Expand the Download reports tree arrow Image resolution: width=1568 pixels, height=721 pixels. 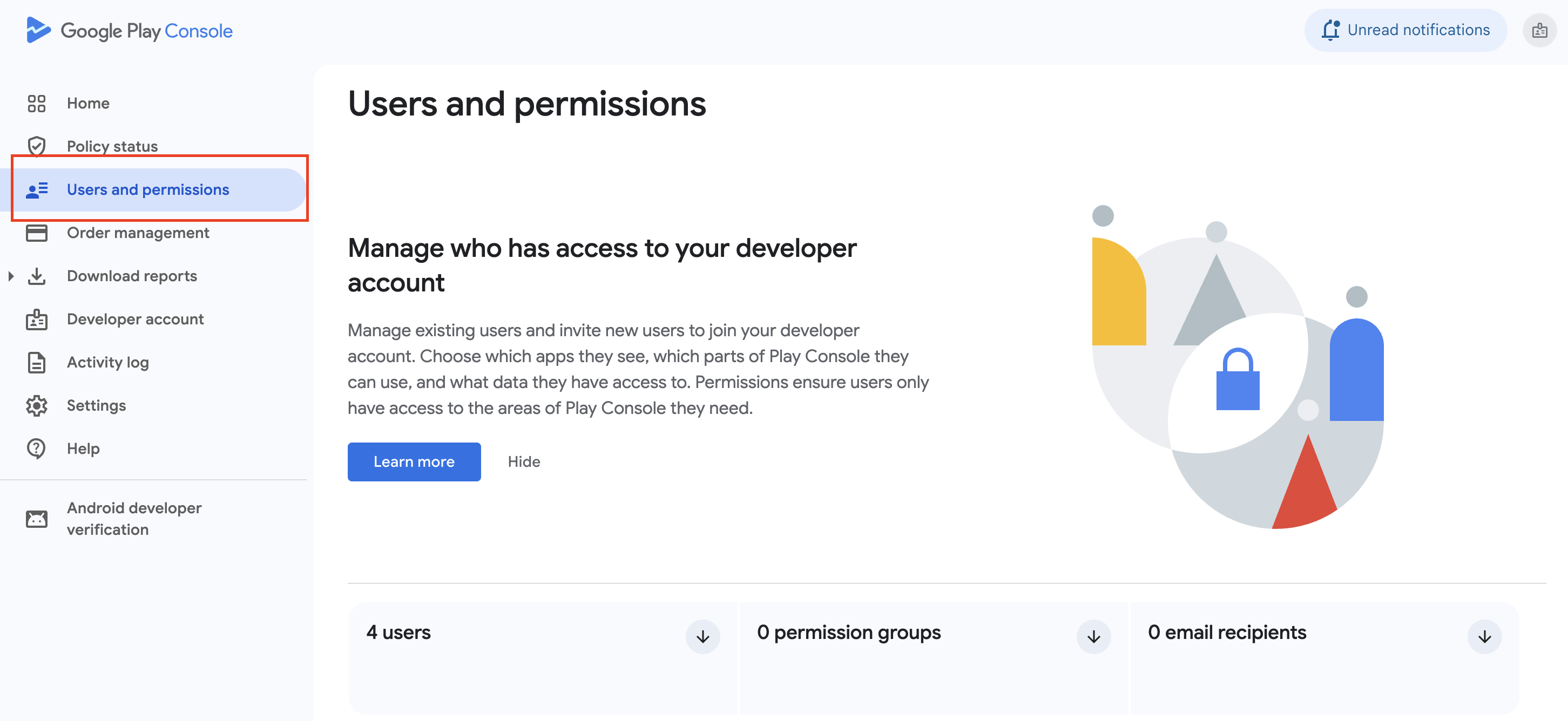click(11, 276)
